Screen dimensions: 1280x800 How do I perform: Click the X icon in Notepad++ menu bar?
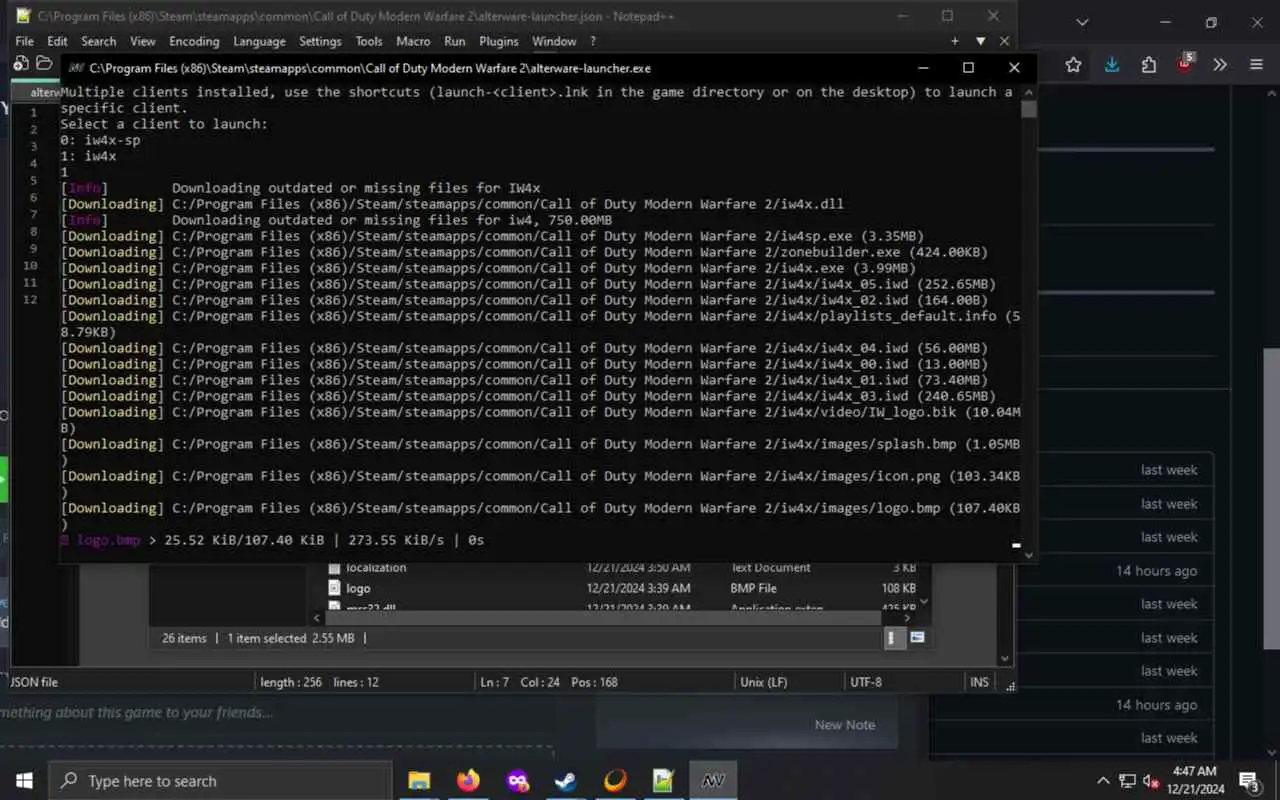1005,41
